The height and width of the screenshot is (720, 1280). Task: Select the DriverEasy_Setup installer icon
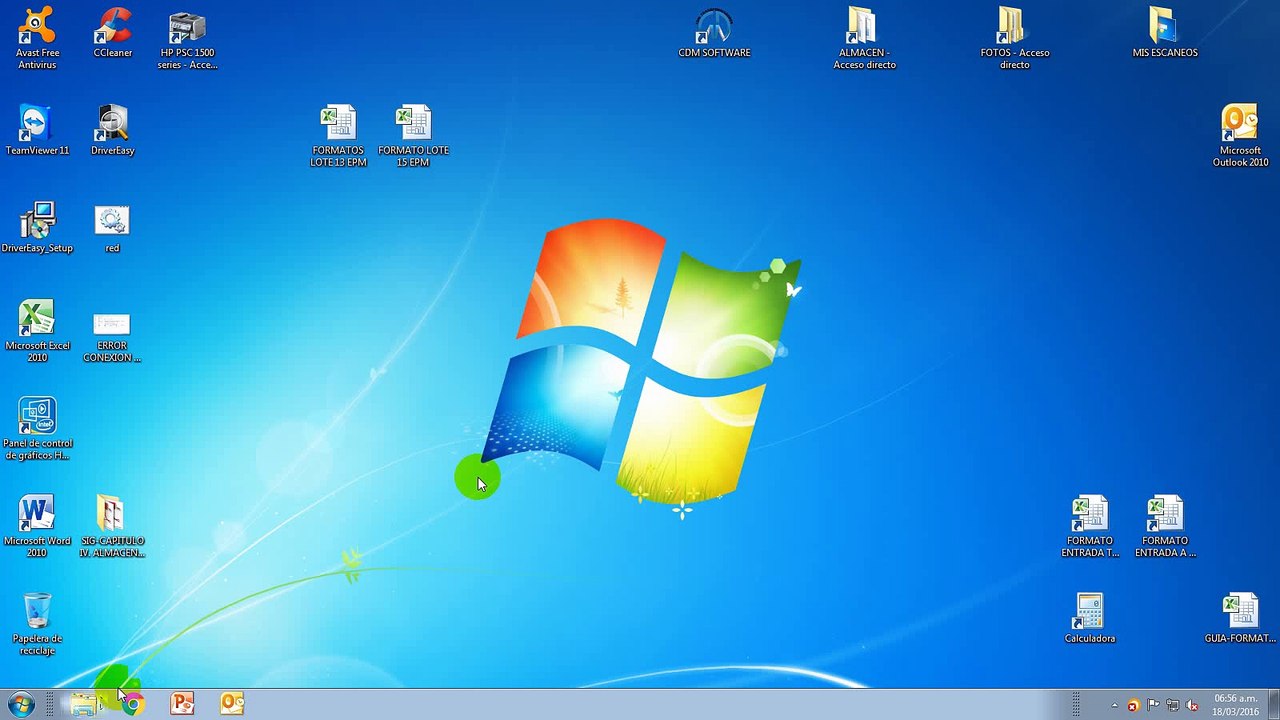[37, 228]
